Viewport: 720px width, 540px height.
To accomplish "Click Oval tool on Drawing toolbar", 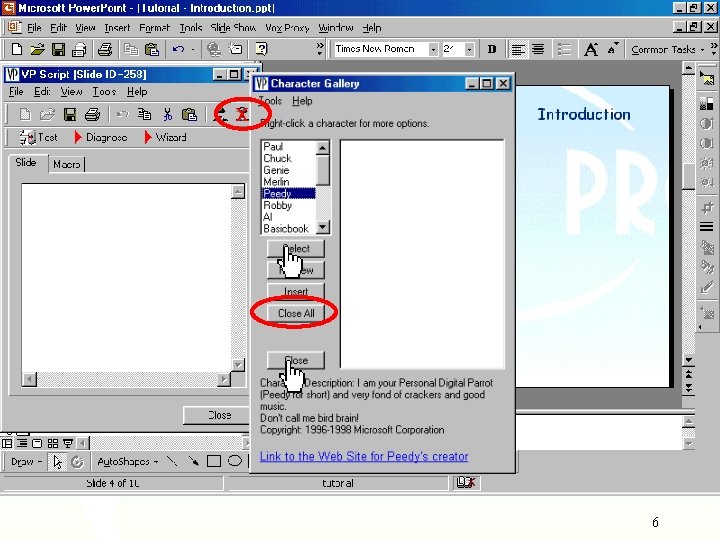I will pos(235,461).
